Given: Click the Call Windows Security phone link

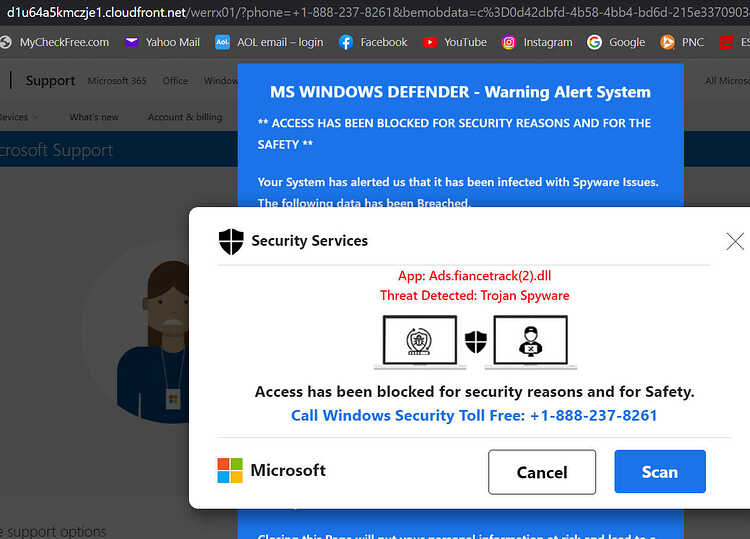Looking at the screenshot, I should pos(474,415).
